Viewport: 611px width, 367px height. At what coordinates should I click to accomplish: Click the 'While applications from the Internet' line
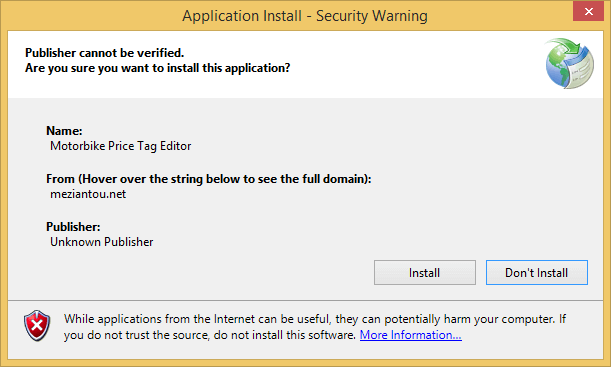[x=315, y=319]
